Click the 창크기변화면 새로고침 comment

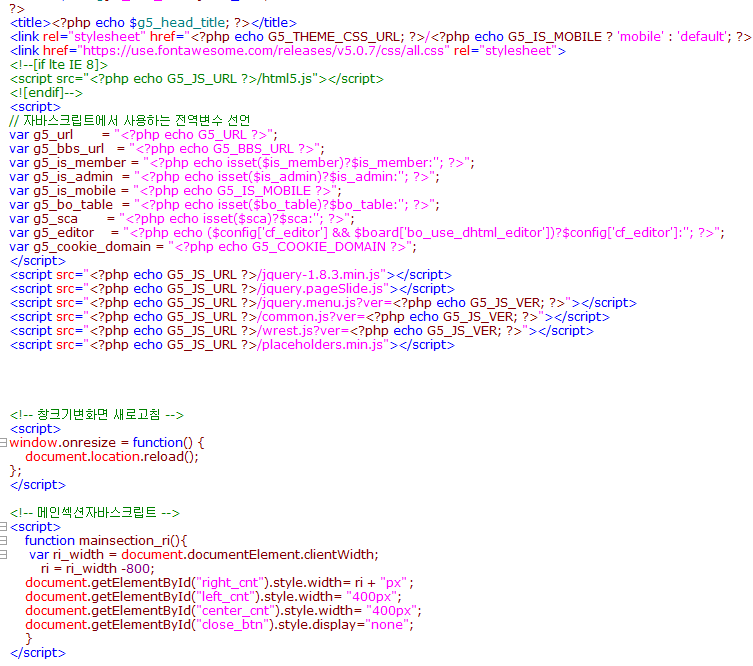97,415
